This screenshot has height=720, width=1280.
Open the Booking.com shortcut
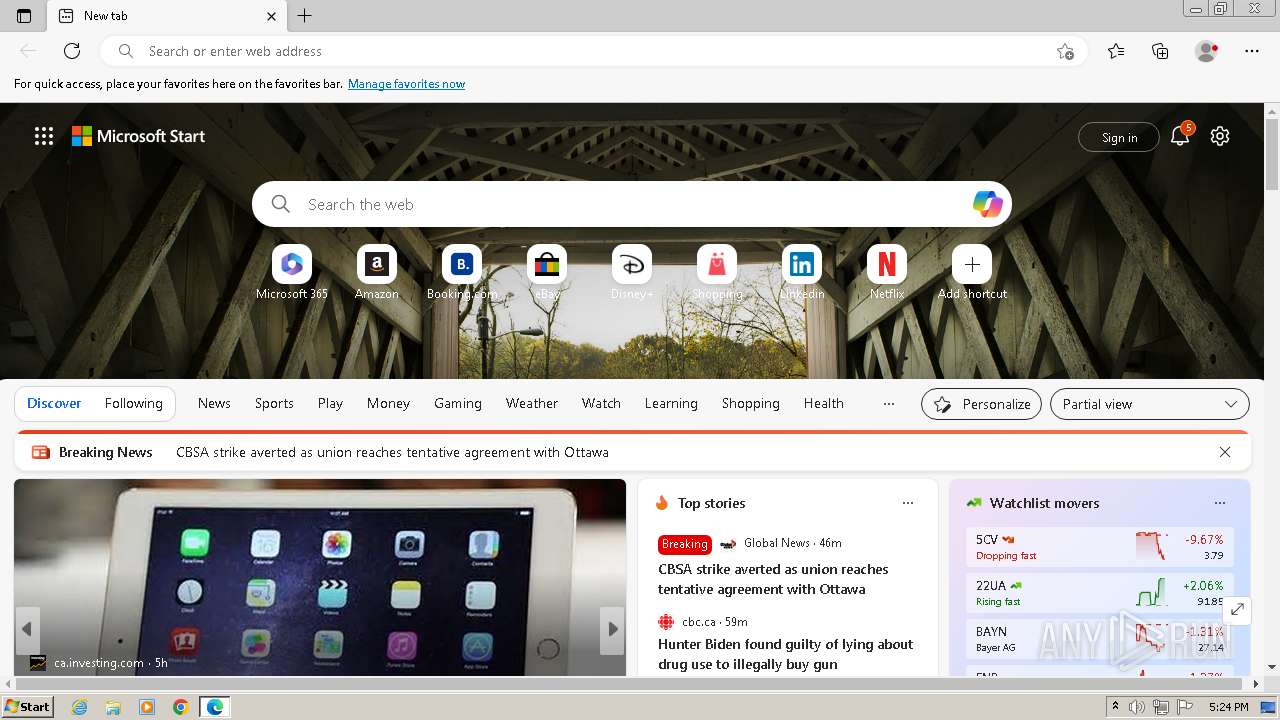click(x=462, y=272)
